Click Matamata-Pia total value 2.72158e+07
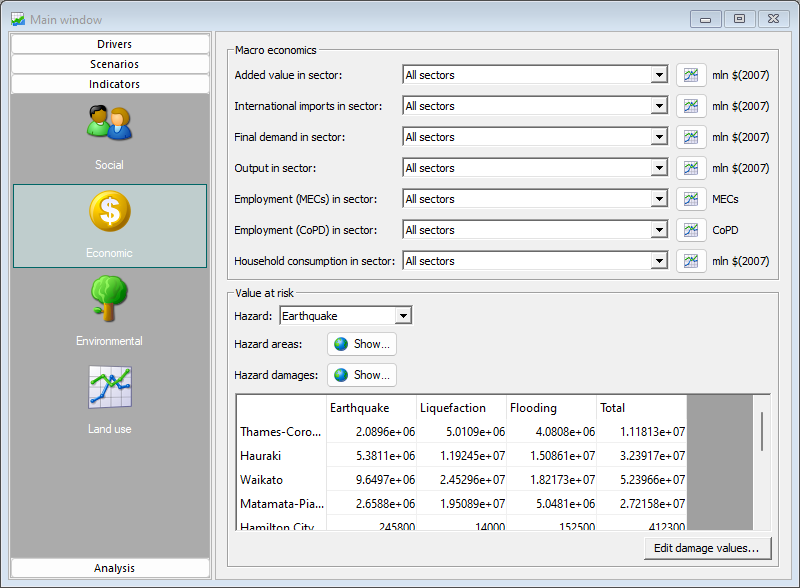Screen dimensions: 800x588 pyautogui.click(x=642, y=504)
